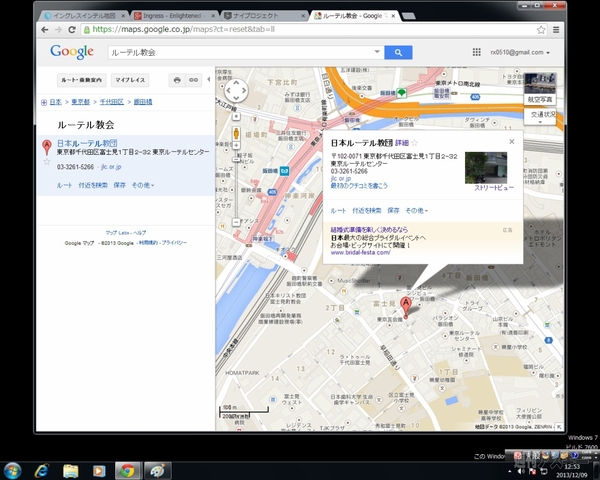This screenshot has height=480, width=600.
Task: Click Chrome icon on taskbar
Action: click(128, 471)
